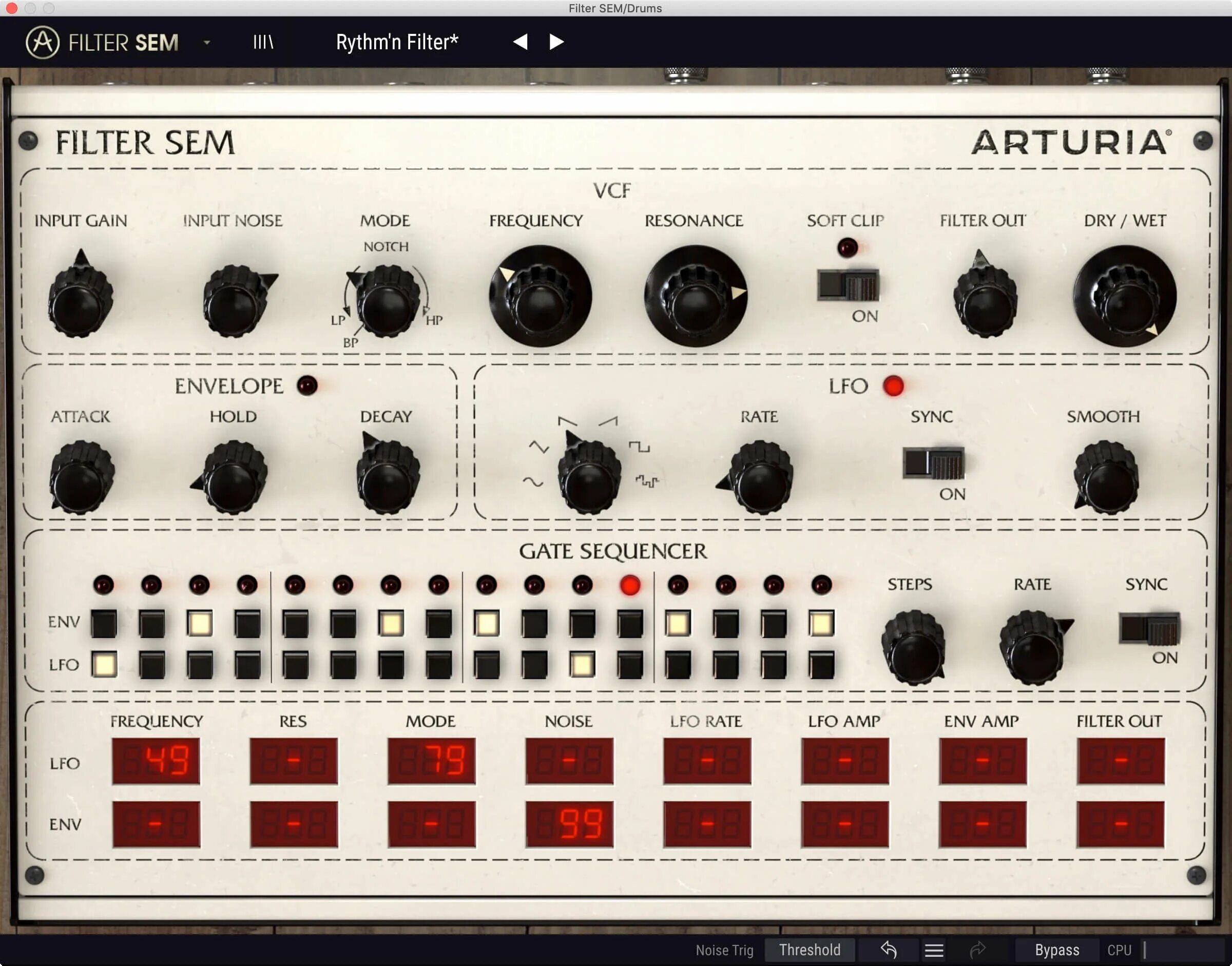Select the sine LFO waveform symbol
Image resolution: width=1232 pixels, height=966 pixels.
click(532, 482)
